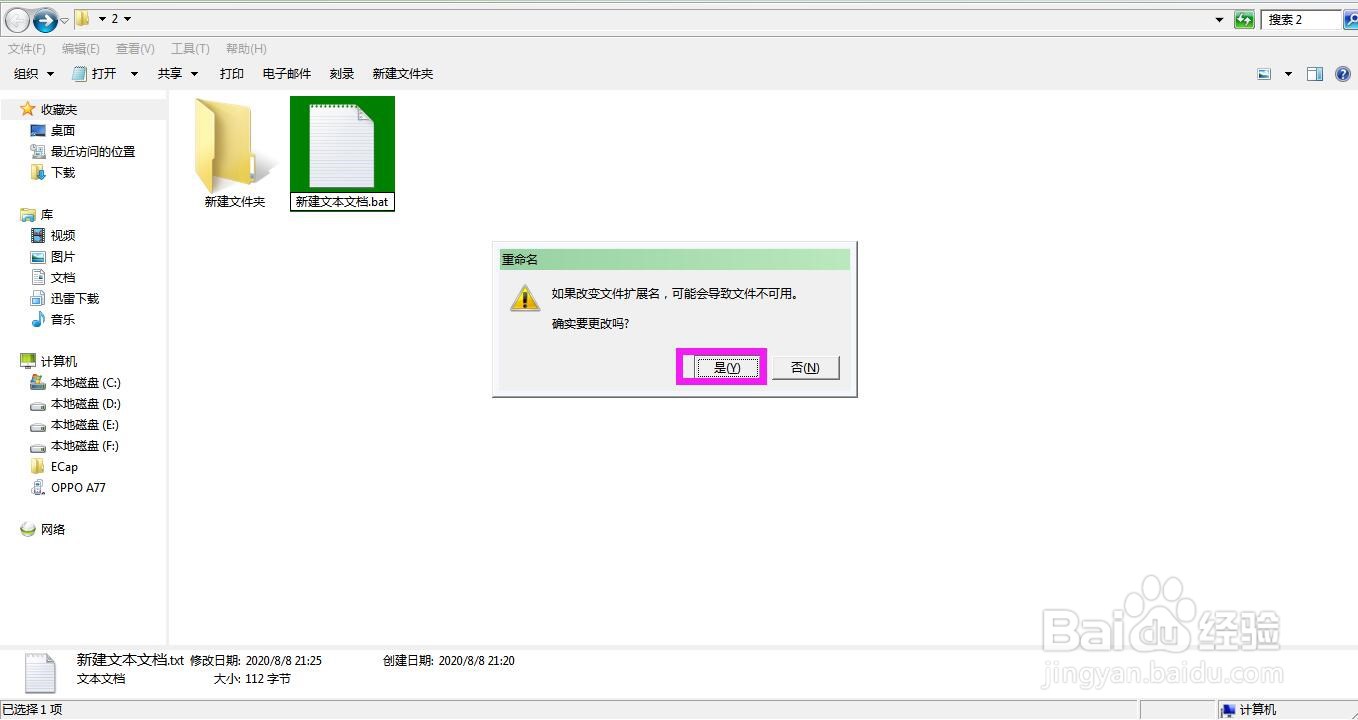This screenshot has height=720, width=1358.
Task: Open the 帮助(H) menu
Action: point(246,48)
